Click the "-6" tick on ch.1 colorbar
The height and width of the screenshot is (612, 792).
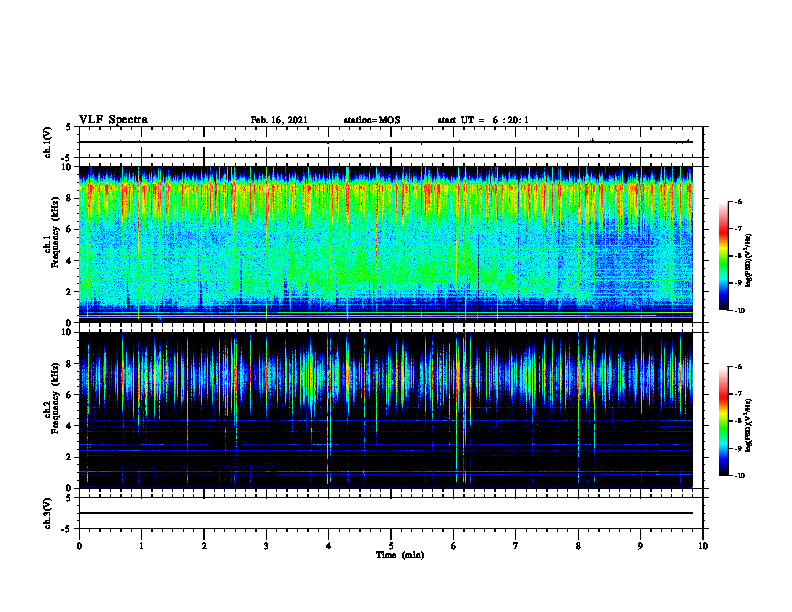click(x=738, y=201)
